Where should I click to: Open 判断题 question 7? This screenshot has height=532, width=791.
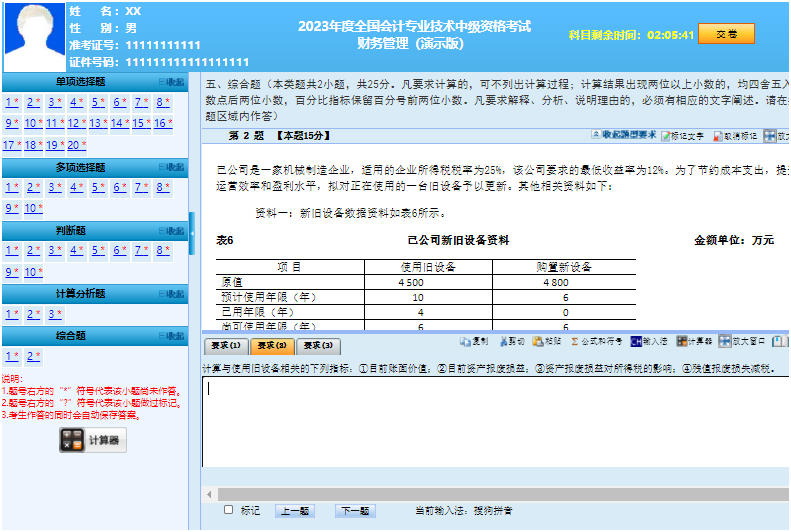(141, 250)
